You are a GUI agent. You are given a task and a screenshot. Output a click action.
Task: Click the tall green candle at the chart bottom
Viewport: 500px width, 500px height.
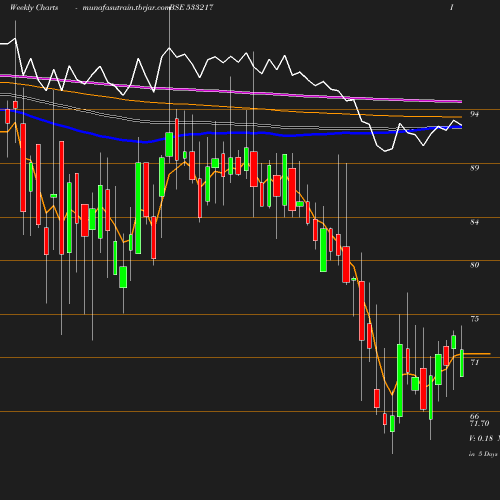pyautogui.click(x=400, y=380)
